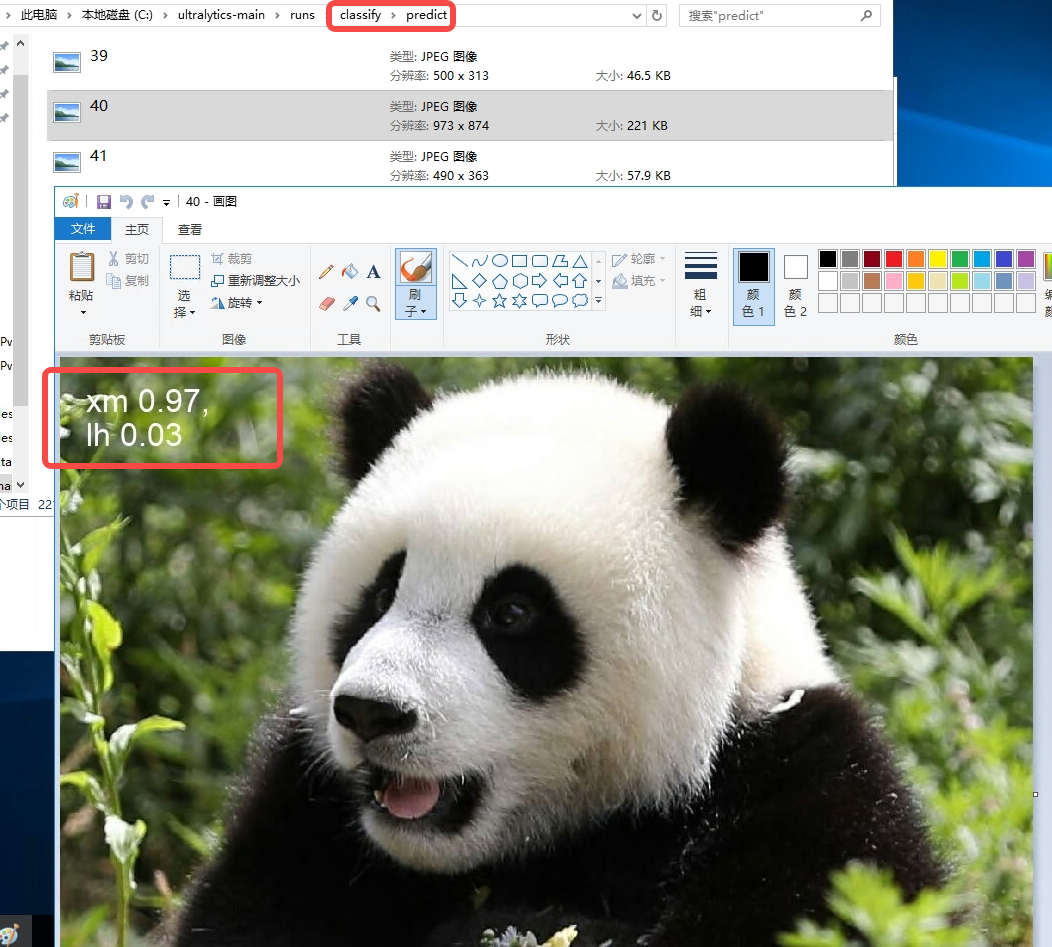Select the Color picker eyedropper tool
The width and height of the screenshot is (1052, 947).
[x=350, y=304]
